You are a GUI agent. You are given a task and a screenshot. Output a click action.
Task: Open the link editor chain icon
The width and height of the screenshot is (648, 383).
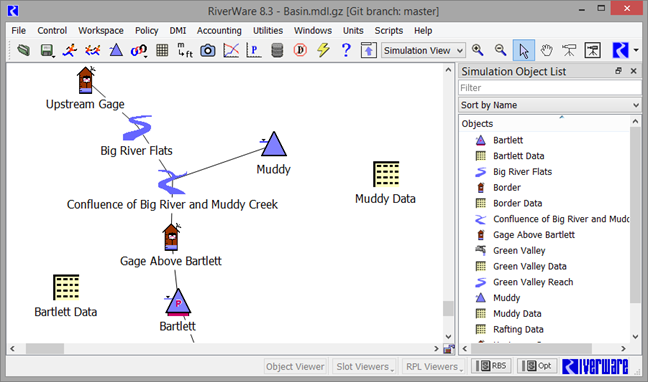[x=139, y=51]
